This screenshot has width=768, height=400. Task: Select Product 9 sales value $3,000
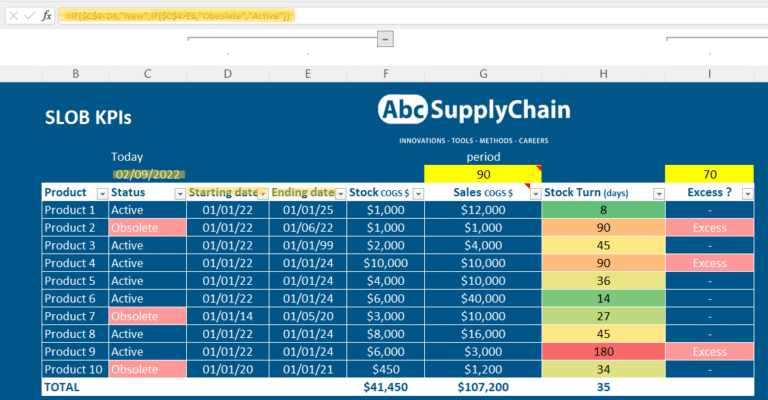(483, 352)
